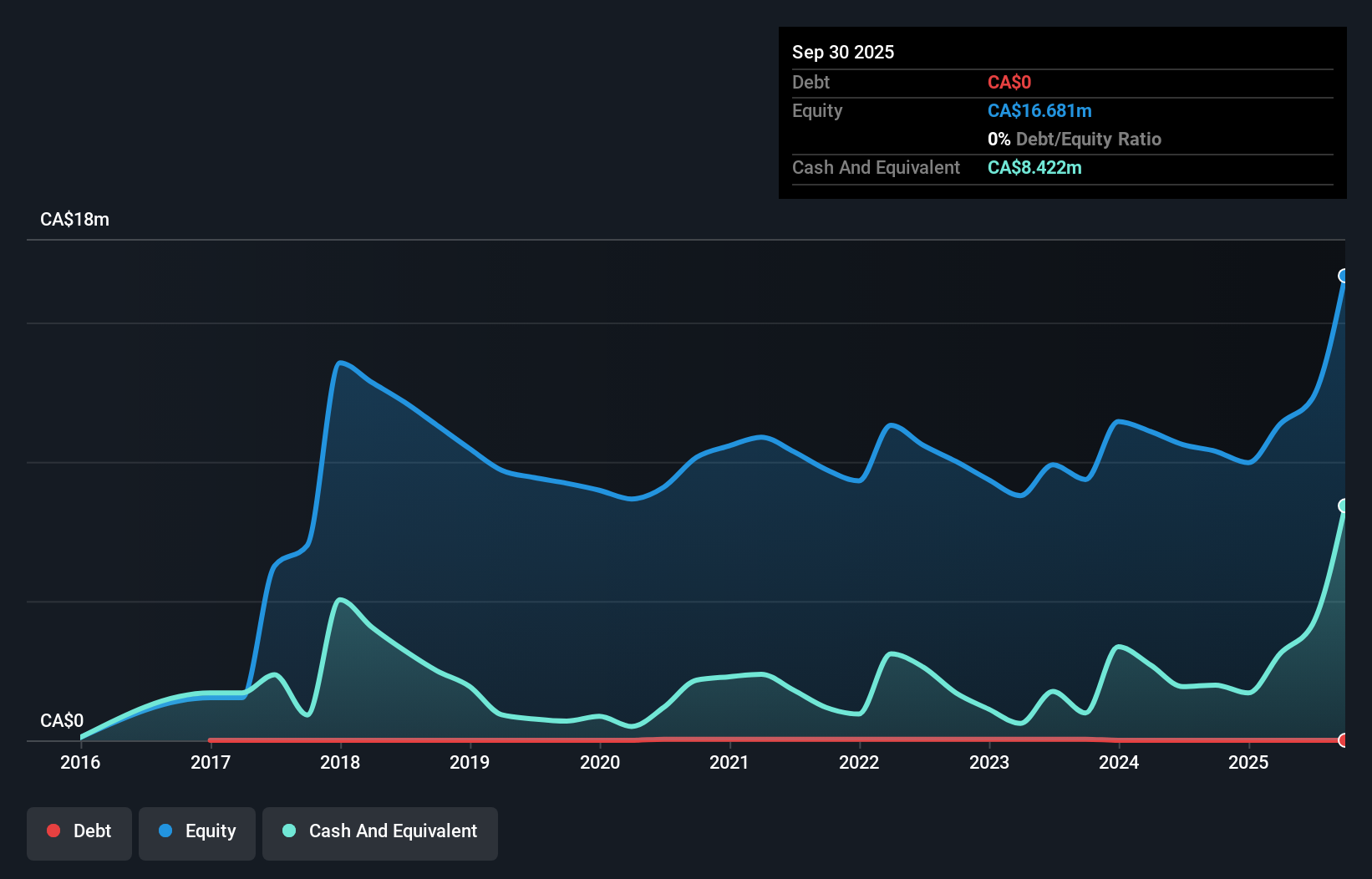
Task: Open the Sep 30 2025 tooltip header
Action: (x=843, y=52)
